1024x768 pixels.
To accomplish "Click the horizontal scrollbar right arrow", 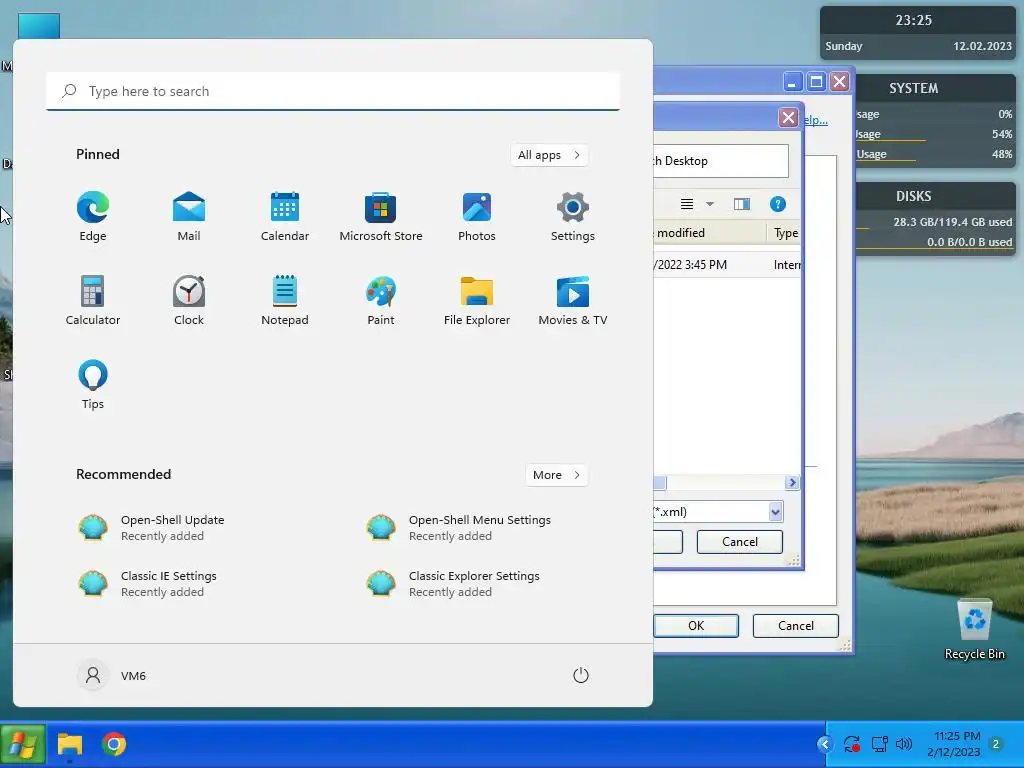I will pyautogui.click(x=792, y=483).
